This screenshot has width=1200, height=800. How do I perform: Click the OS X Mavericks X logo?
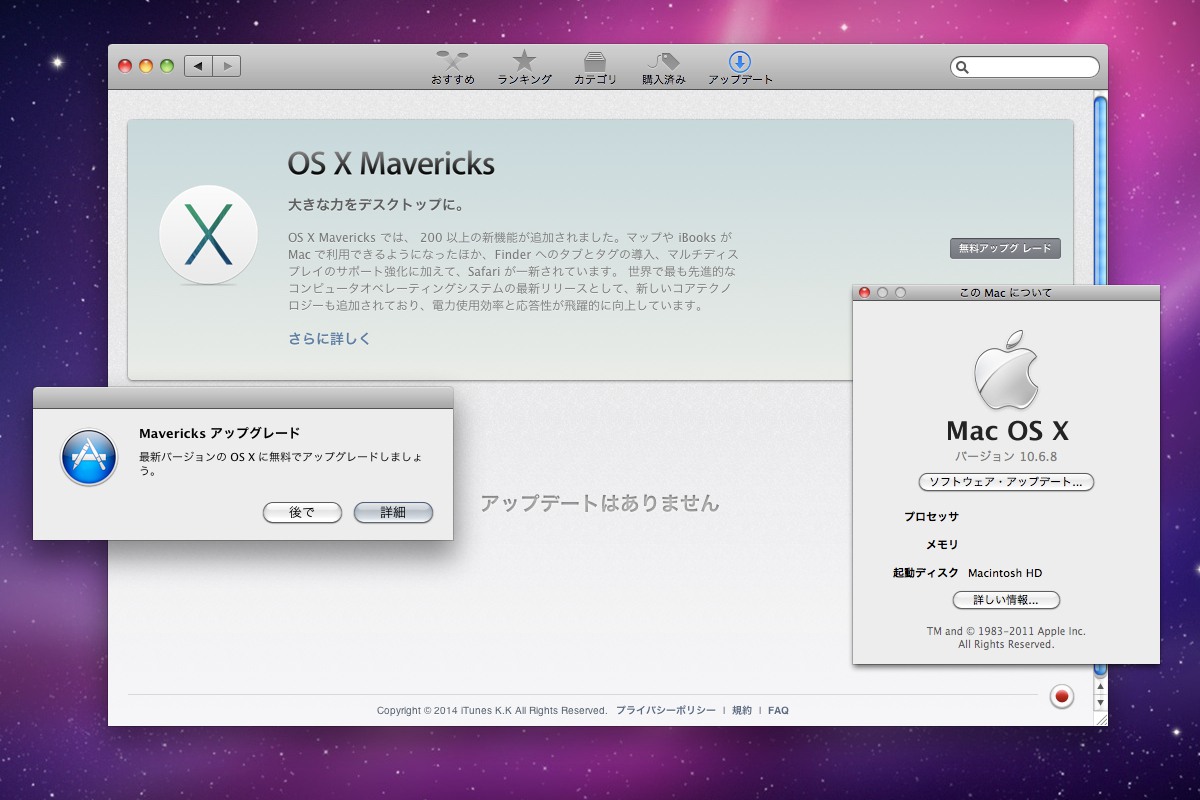point(209,235)
